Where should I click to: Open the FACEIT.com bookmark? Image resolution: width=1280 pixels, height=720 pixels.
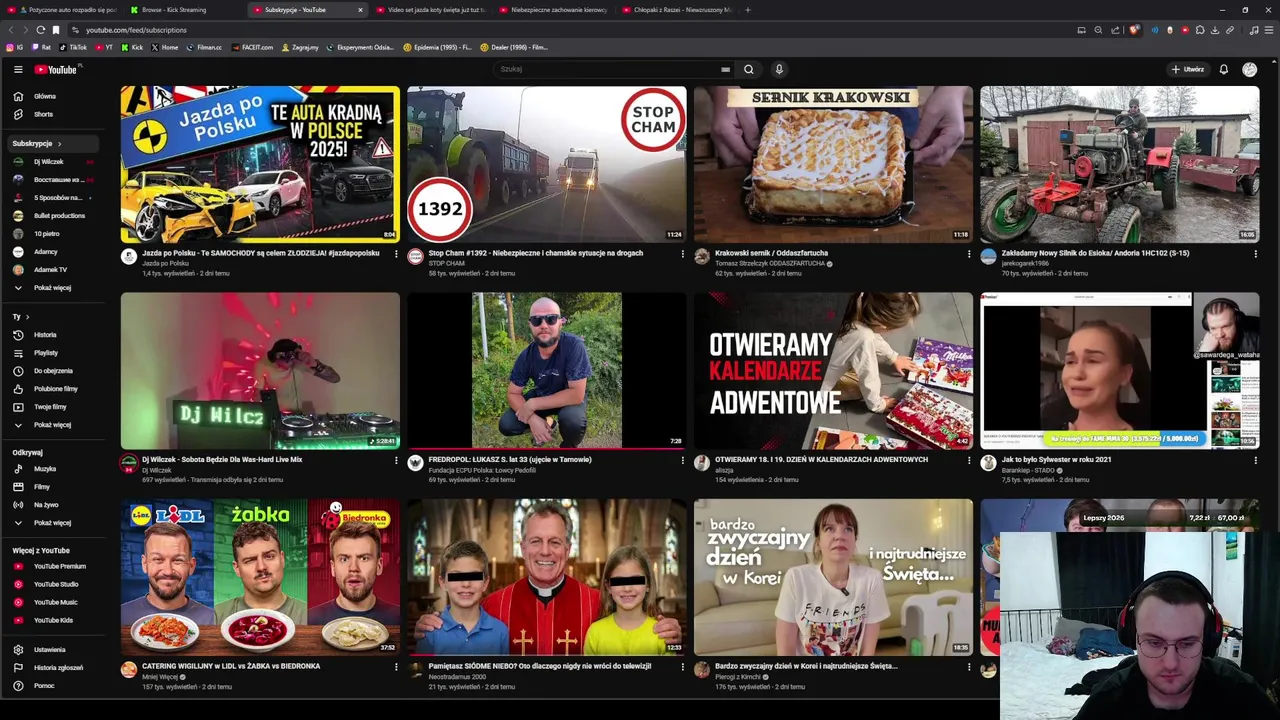point(252,47)
